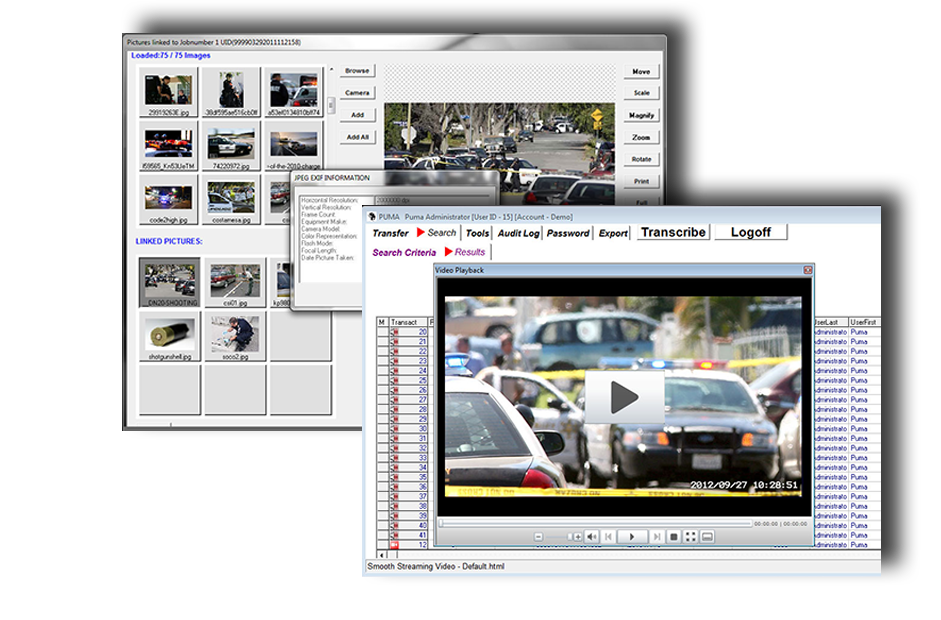Close the Video Playback window
The width and height of the screenshot is (941, 620).
(808, 270)
